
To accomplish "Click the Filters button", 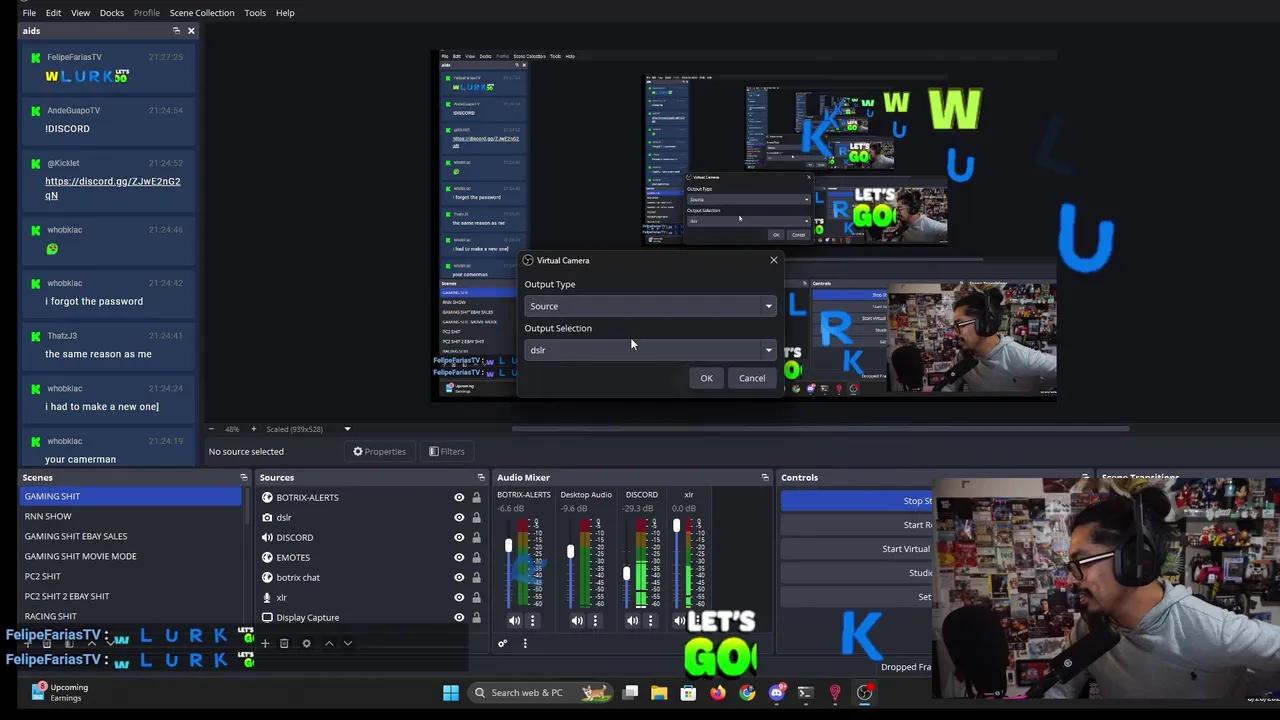I will pos(446,452).
